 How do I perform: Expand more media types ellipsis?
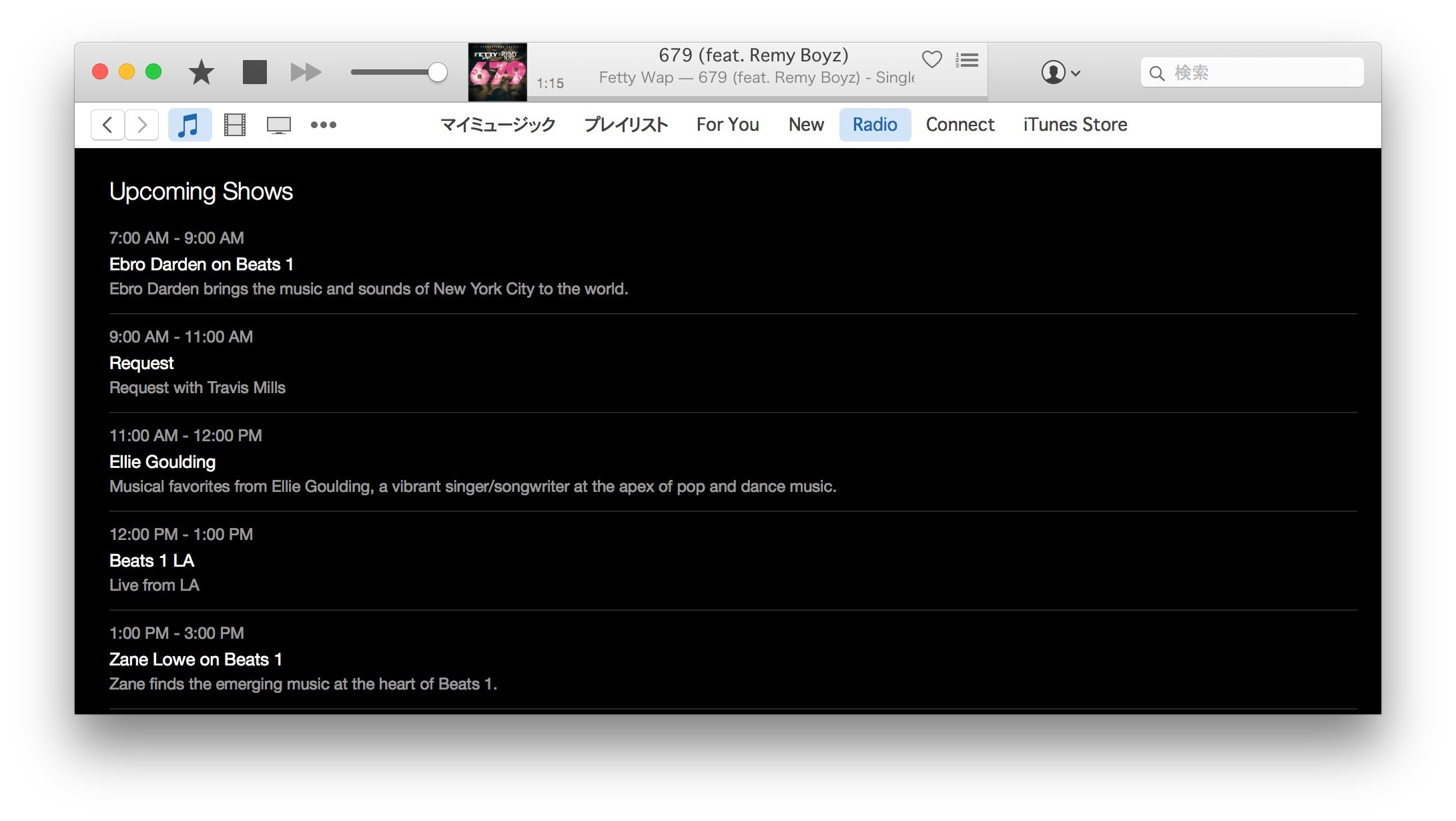323,125
